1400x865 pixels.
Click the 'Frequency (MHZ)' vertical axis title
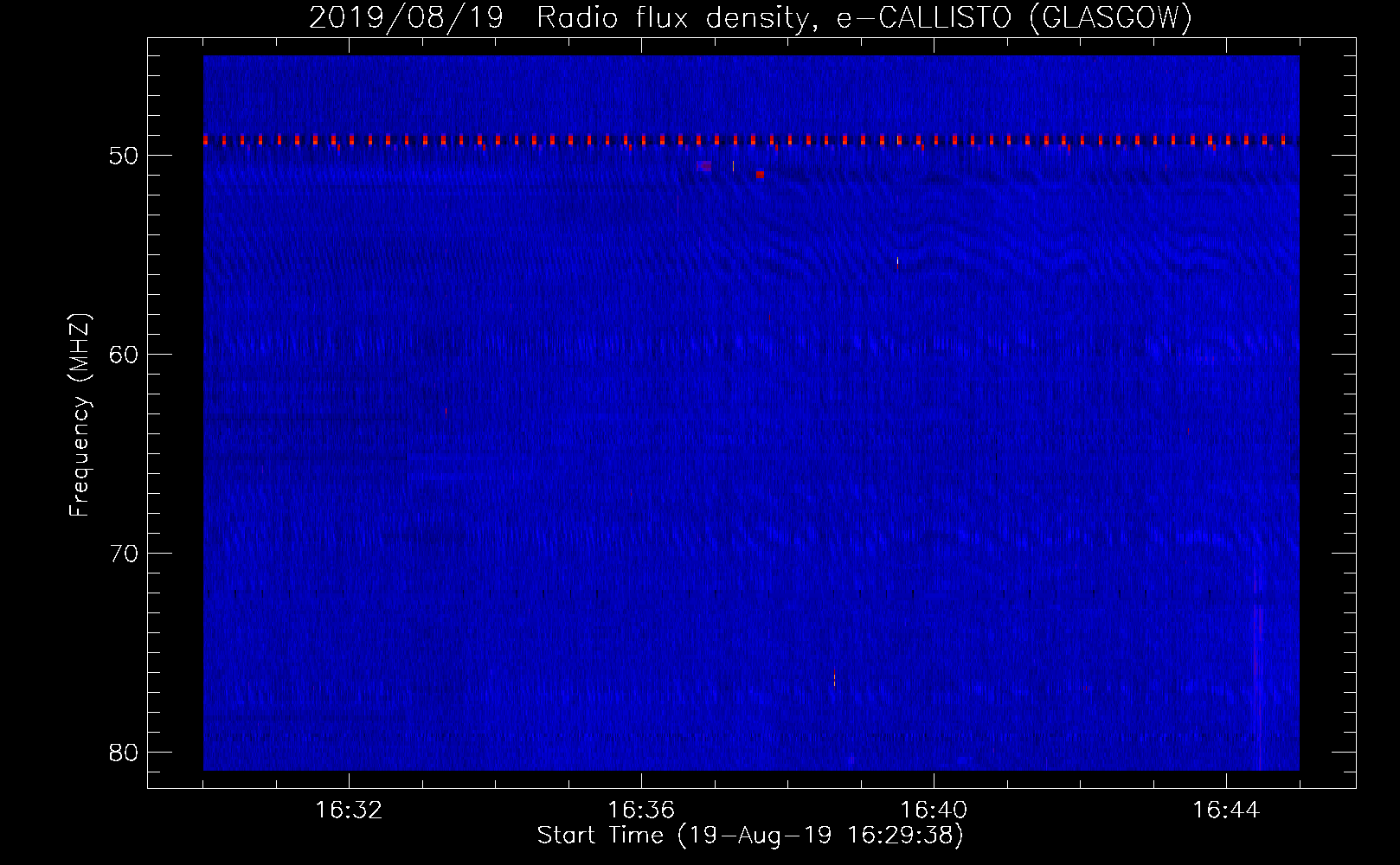pyautogui.click(x=80, y=414)
